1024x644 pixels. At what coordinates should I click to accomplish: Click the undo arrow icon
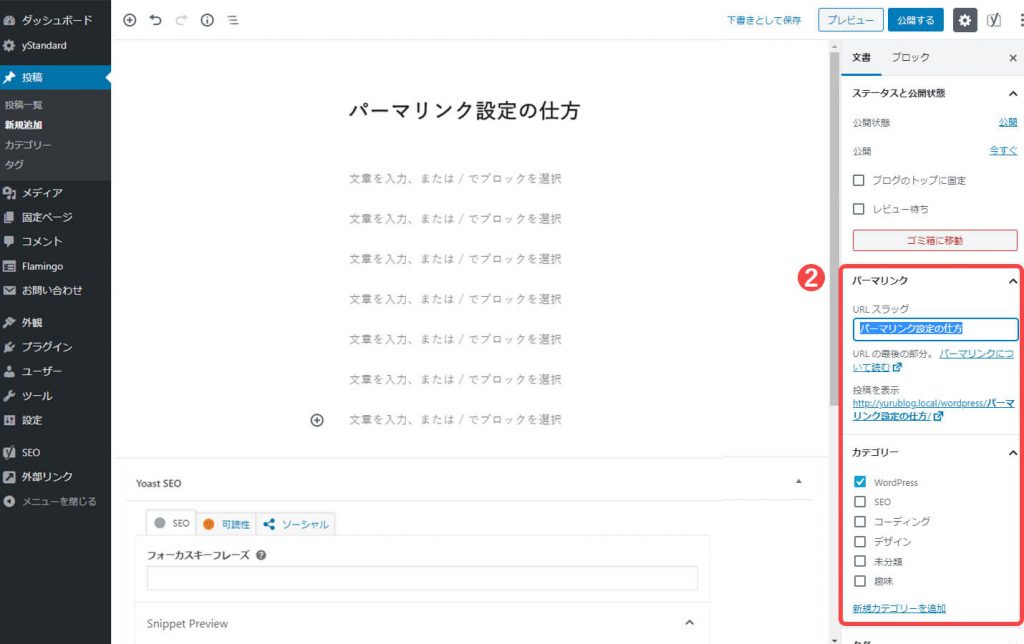[x=155, y=20]
